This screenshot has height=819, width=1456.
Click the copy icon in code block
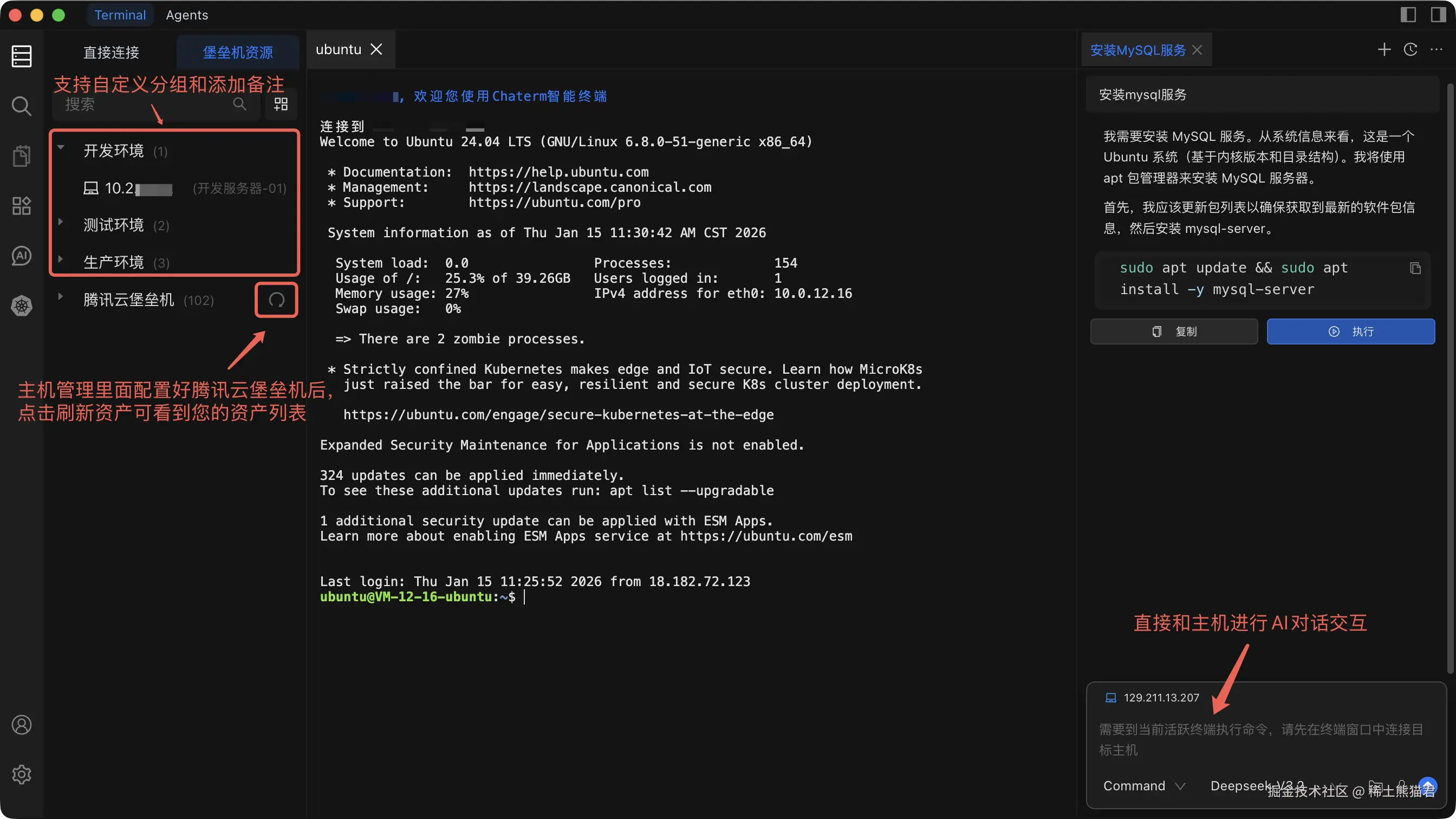[x=1415, y=268]
